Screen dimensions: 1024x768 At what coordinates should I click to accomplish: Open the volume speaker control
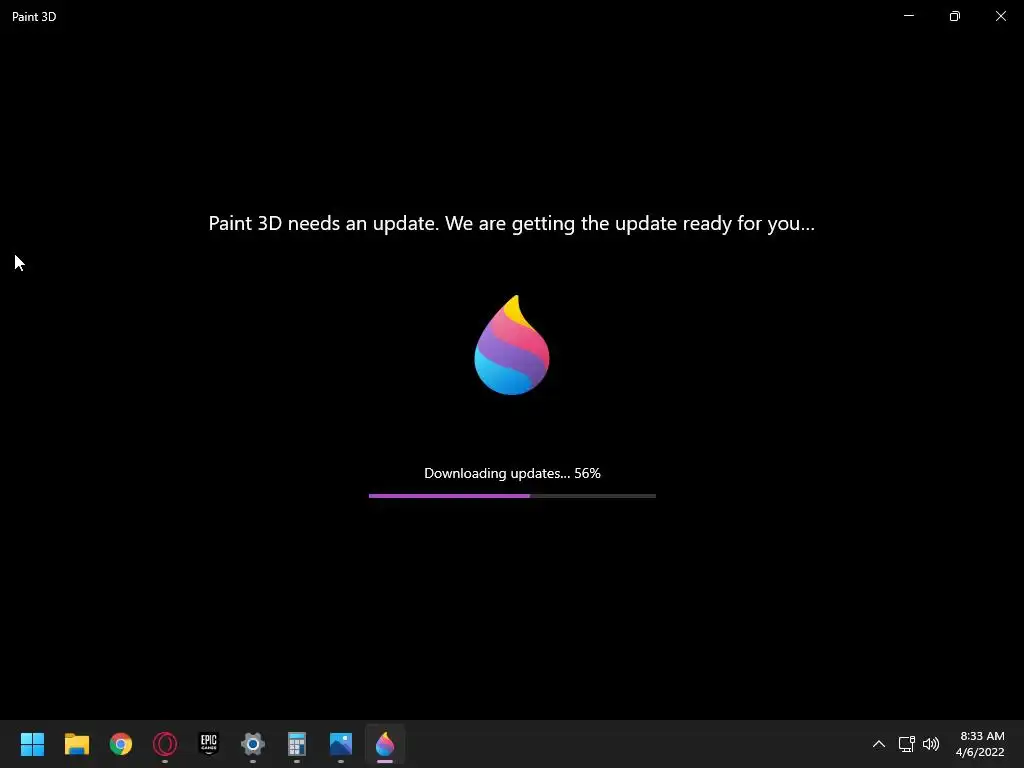click(931, 744)
